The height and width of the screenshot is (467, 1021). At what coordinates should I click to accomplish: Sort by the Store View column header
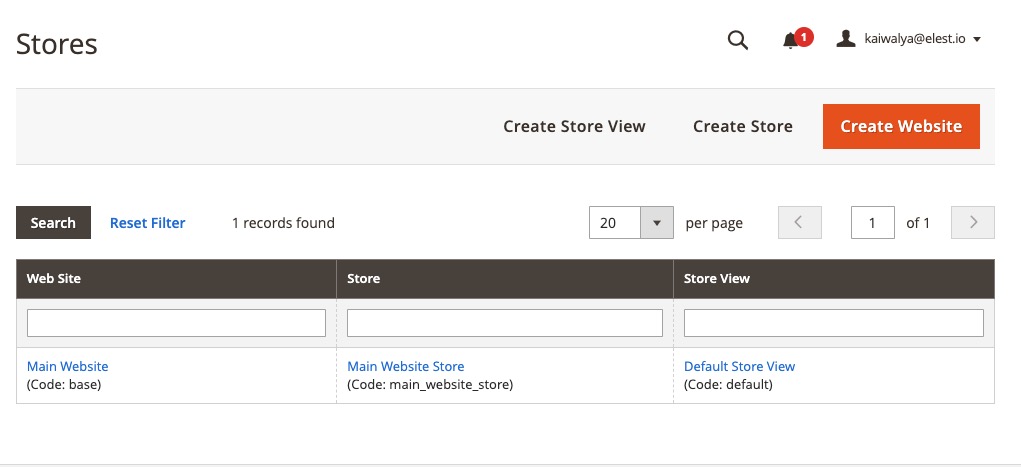[834, 279]
